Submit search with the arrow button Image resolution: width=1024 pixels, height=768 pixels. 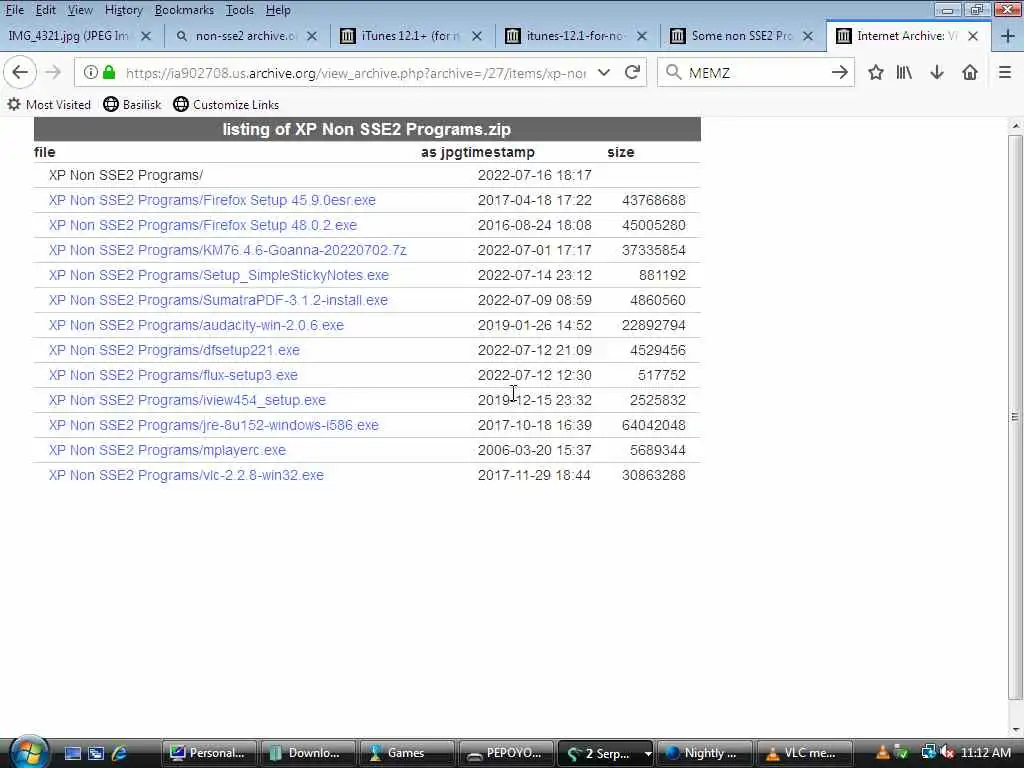click(x=840, y=72)
